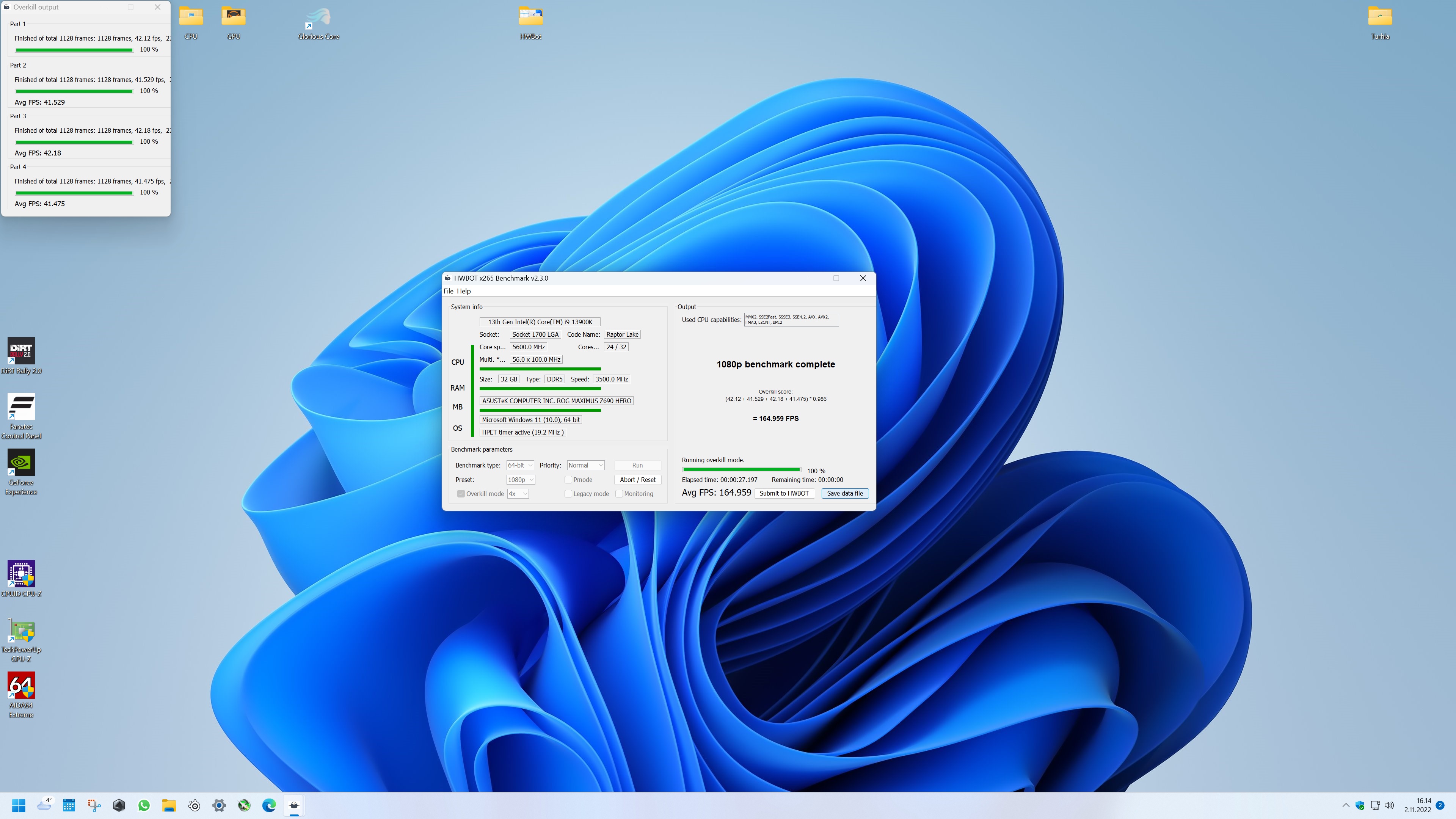Show hidden system tray icons
Screen dimensions: 1456x819
1346,805
